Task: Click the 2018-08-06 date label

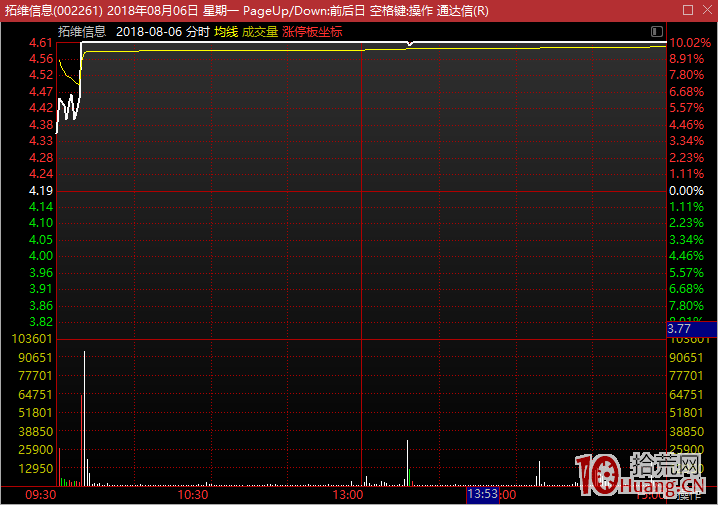Action: pyautogui.click(x=149, y=31)
